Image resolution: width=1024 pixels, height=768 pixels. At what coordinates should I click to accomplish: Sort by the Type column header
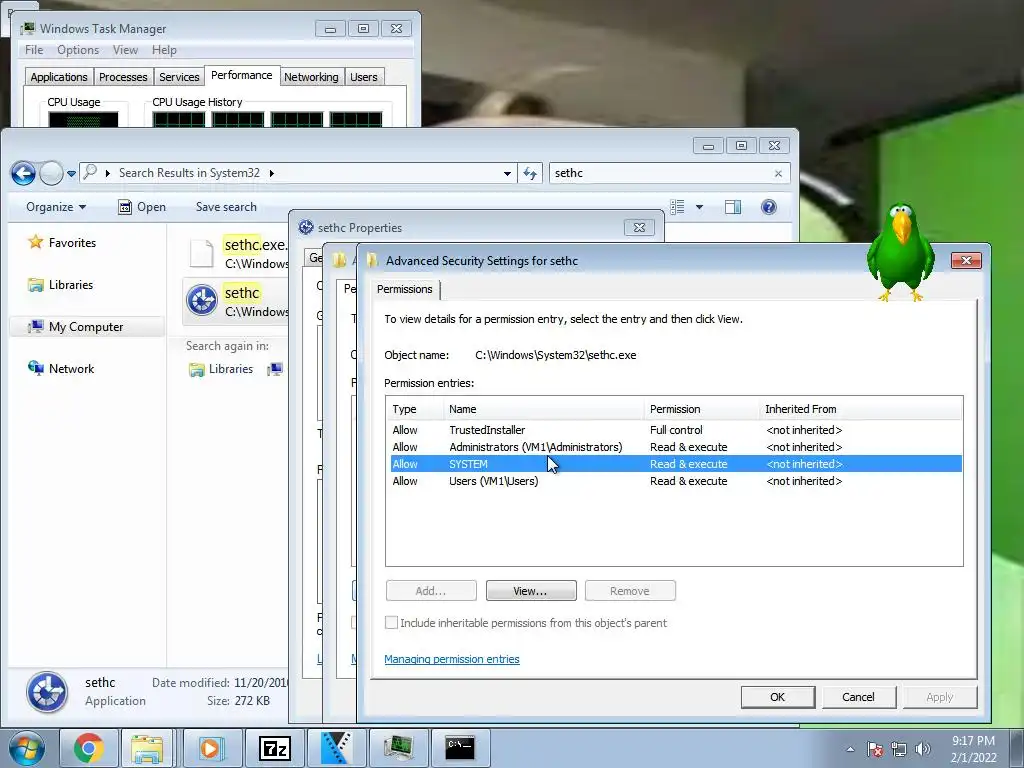(x=415, y=409)
